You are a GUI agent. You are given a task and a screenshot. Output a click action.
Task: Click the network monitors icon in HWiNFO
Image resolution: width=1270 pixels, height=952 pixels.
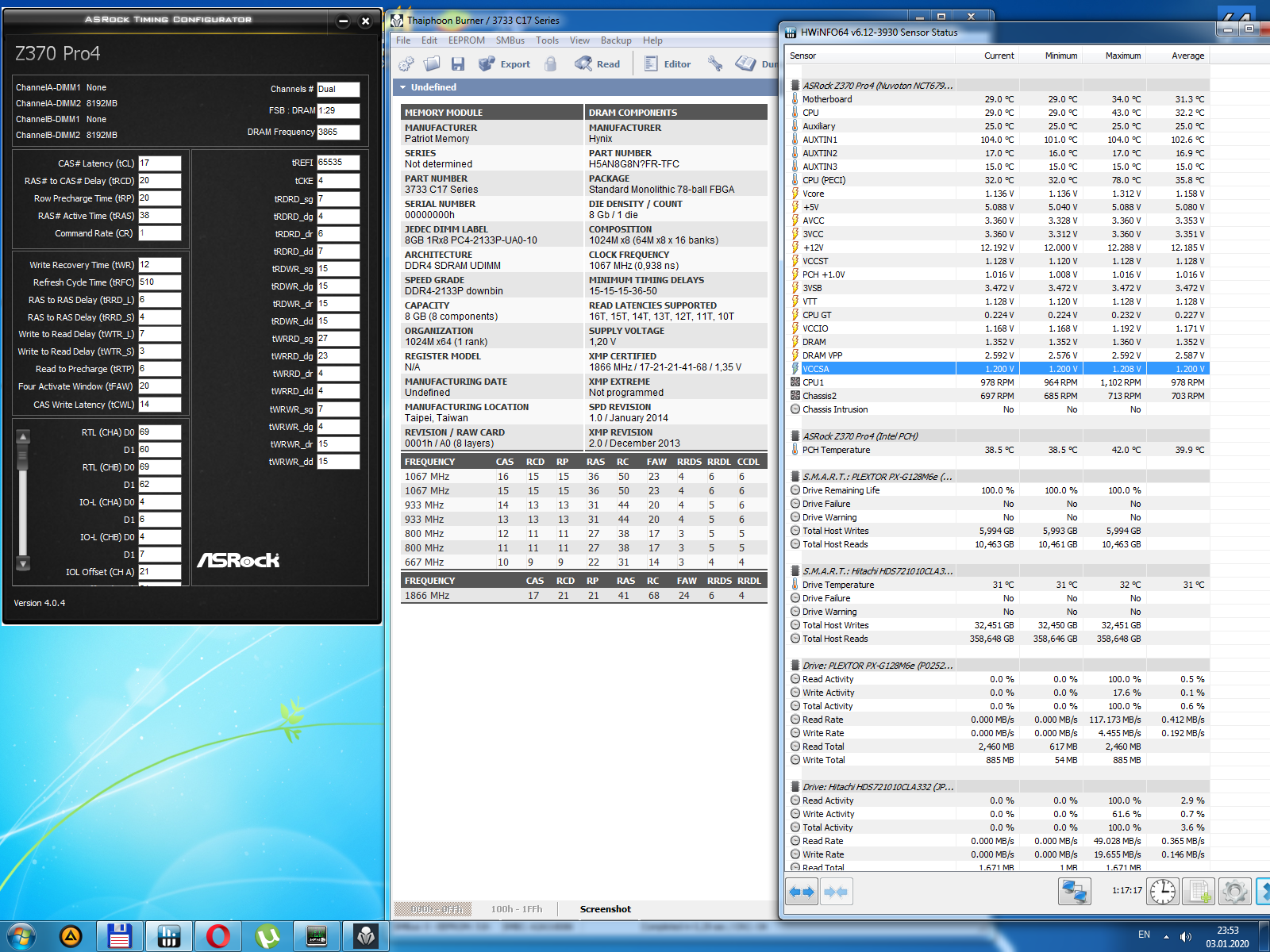[1075, 892]
